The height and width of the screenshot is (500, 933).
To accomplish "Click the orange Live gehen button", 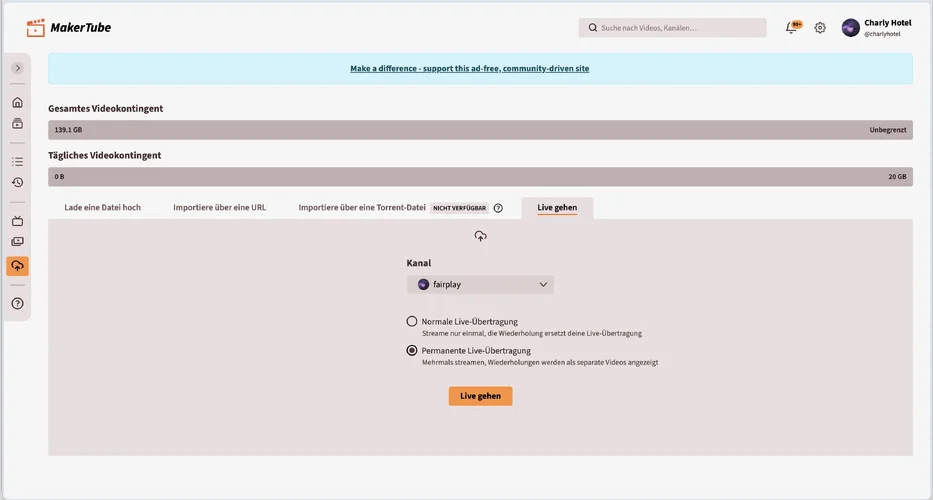I will click(x=480, y=396).
